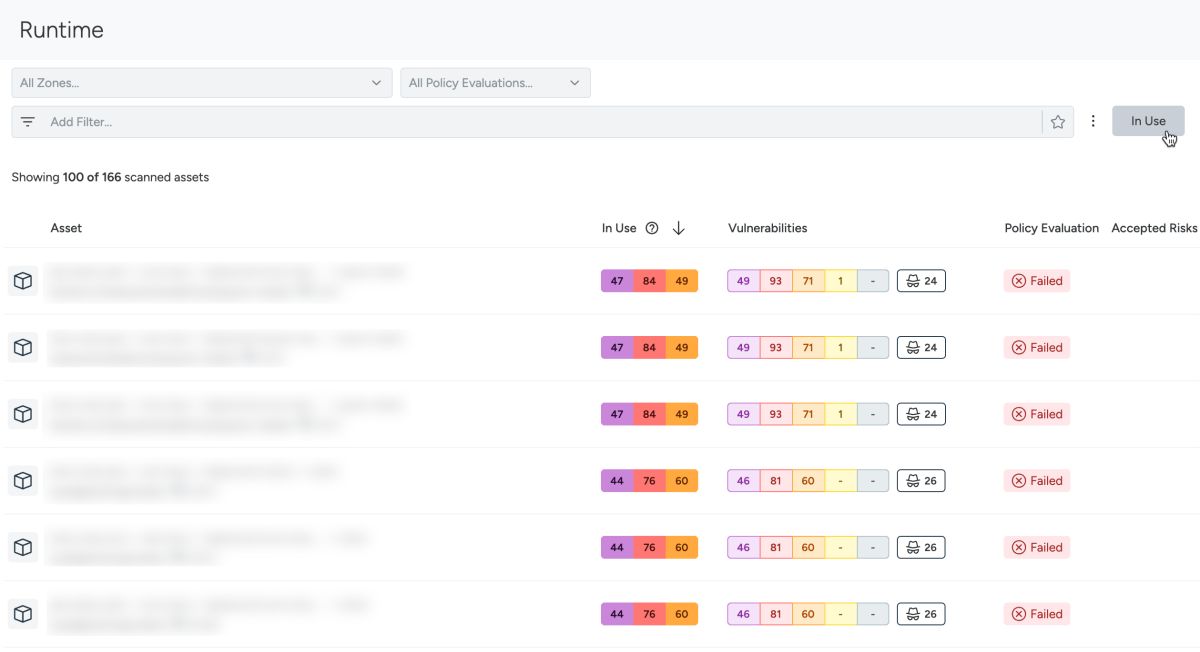Click the Failed status in the first row
The width and height of the screenshot is (1200, 652).
click(x=1037, y=281)
